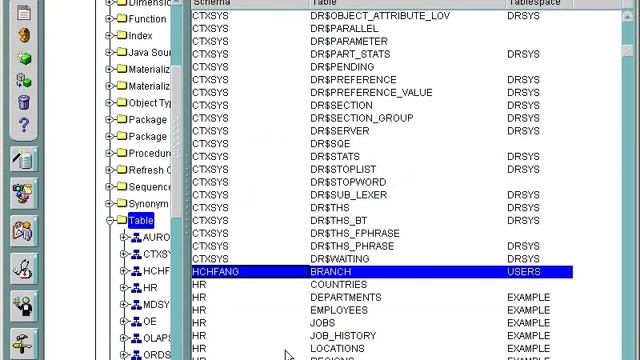The width and height of the screenshot is (640, 360).
Task: Select the DR$PARAMETER table row
Action: click(382, 41)
